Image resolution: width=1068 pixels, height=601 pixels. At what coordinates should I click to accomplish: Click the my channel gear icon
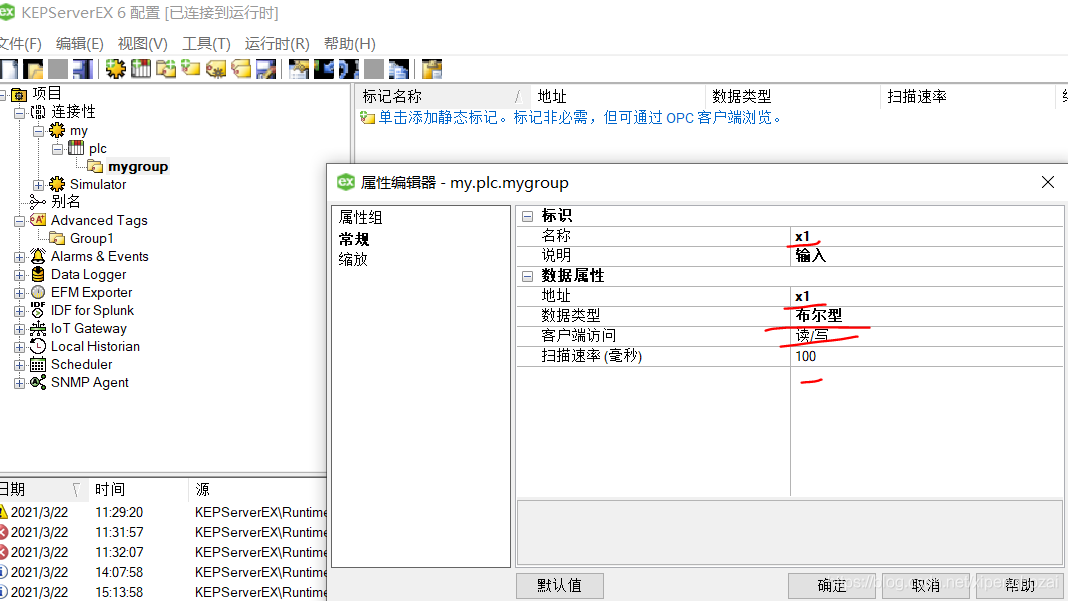[x=57, y=130]
